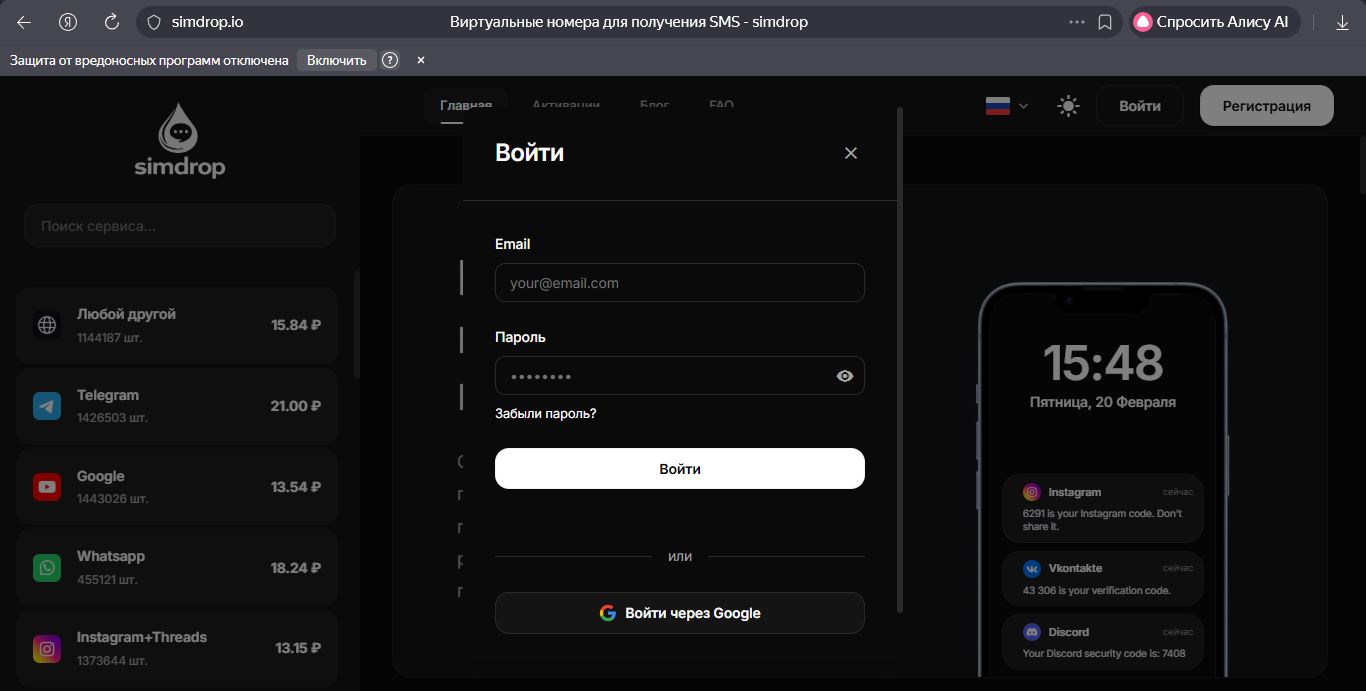
Task: Open the FAQ navigation tab
Action: pos(721,105)
